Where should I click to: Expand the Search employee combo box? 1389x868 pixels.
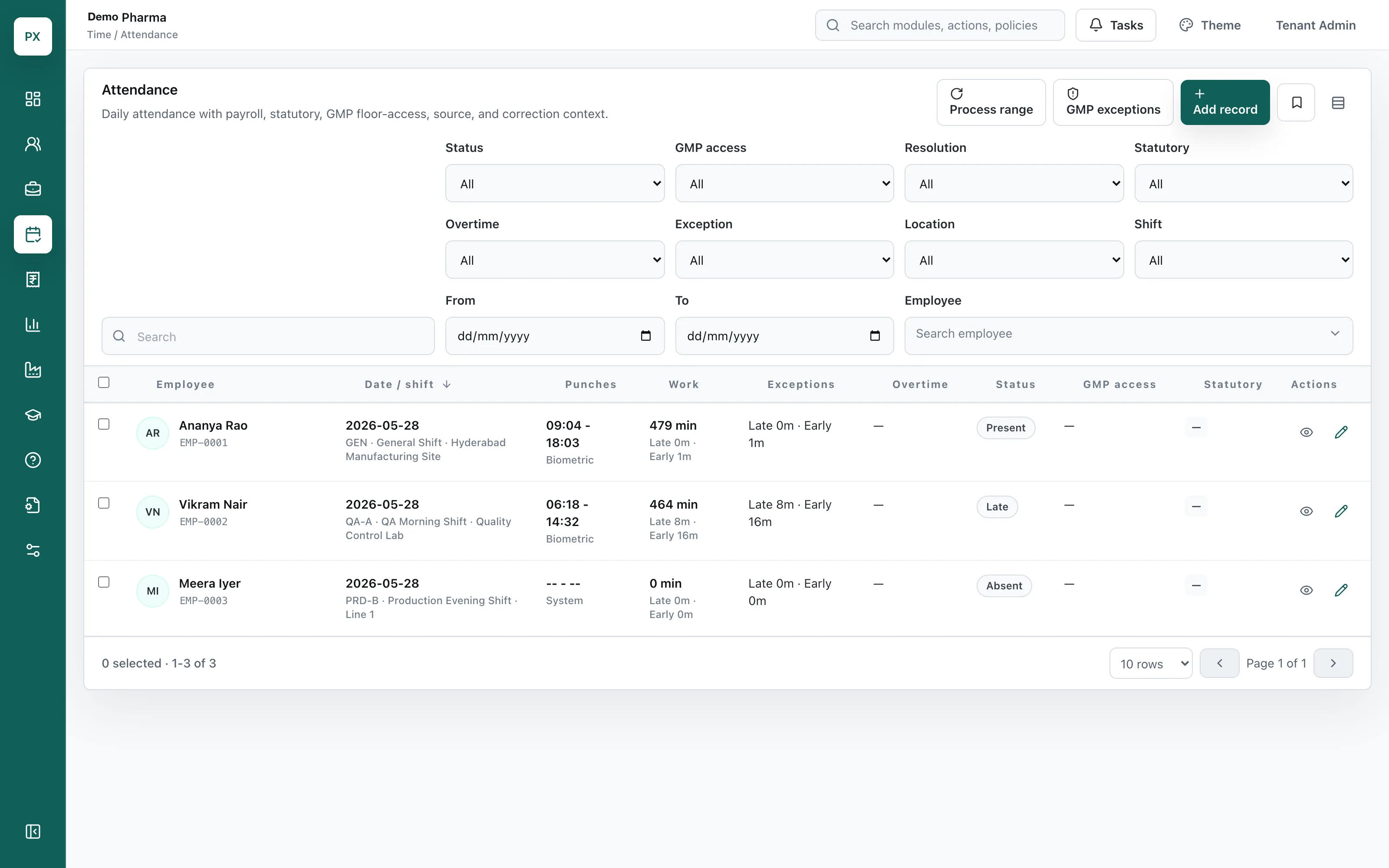click(x=1129, y=336)
